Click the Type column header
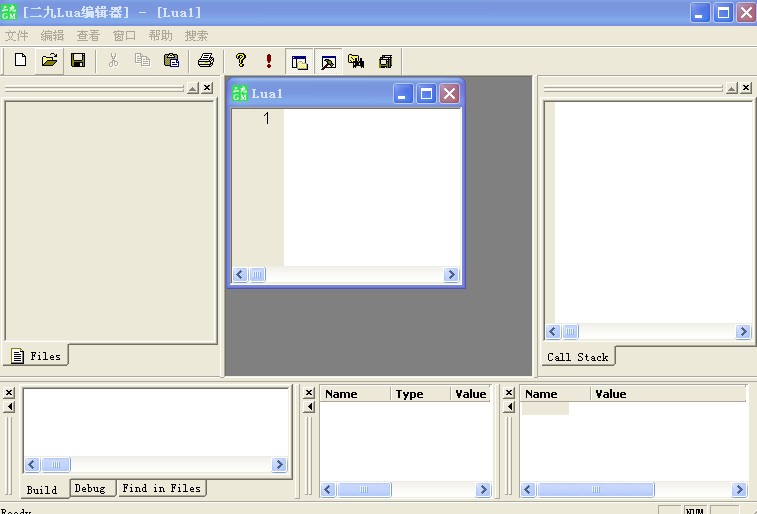The image size is (757, 514). tap(410, 394)
